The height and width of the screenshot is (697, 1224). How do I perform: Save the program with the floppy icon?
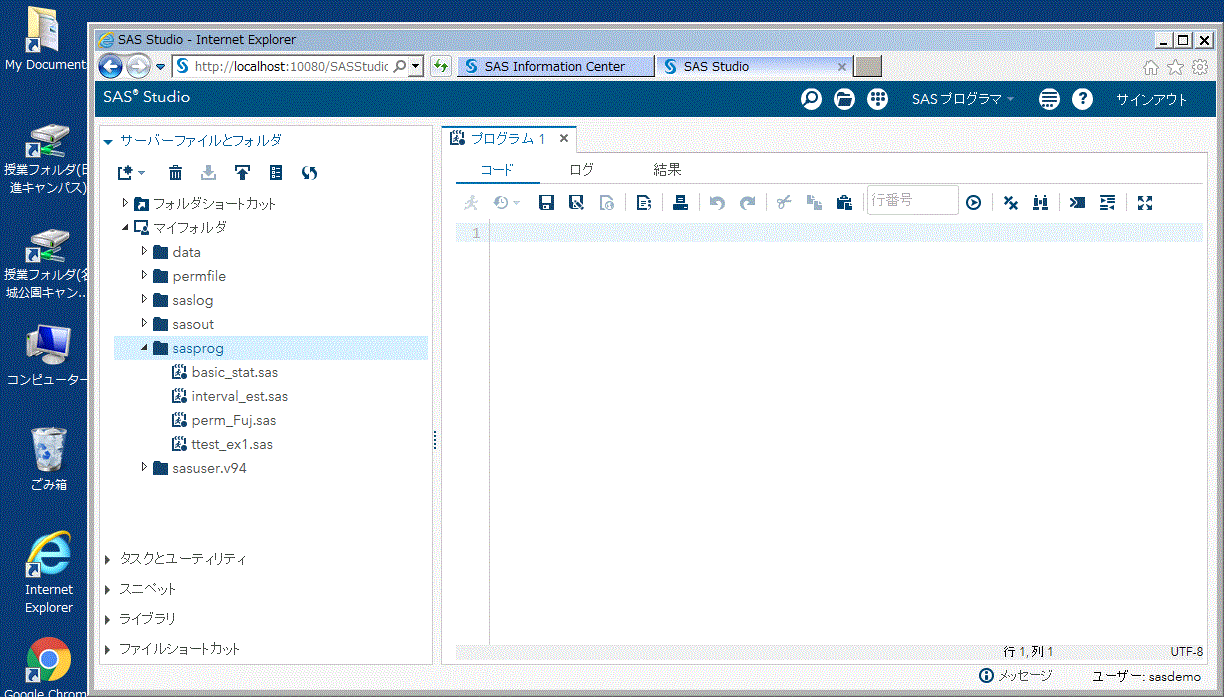546,202
